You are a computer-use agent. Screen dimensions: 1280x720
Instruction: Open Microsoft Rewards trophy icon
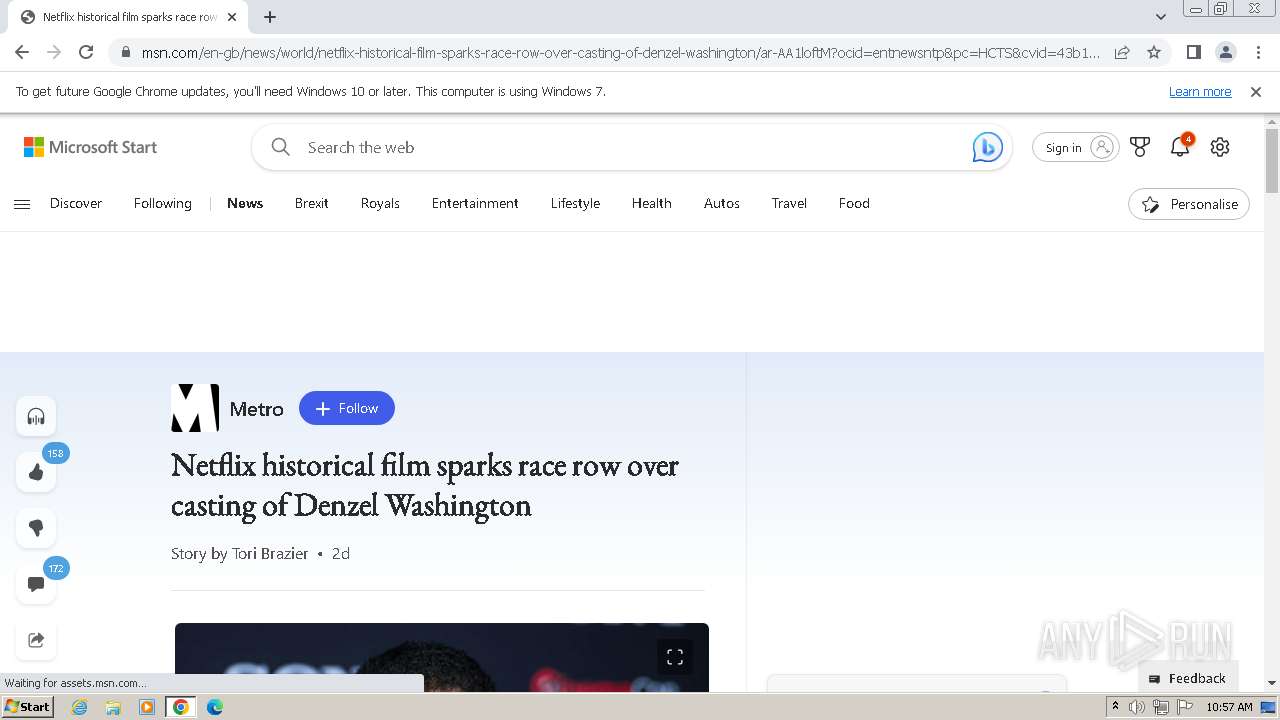coord(1140,147)
